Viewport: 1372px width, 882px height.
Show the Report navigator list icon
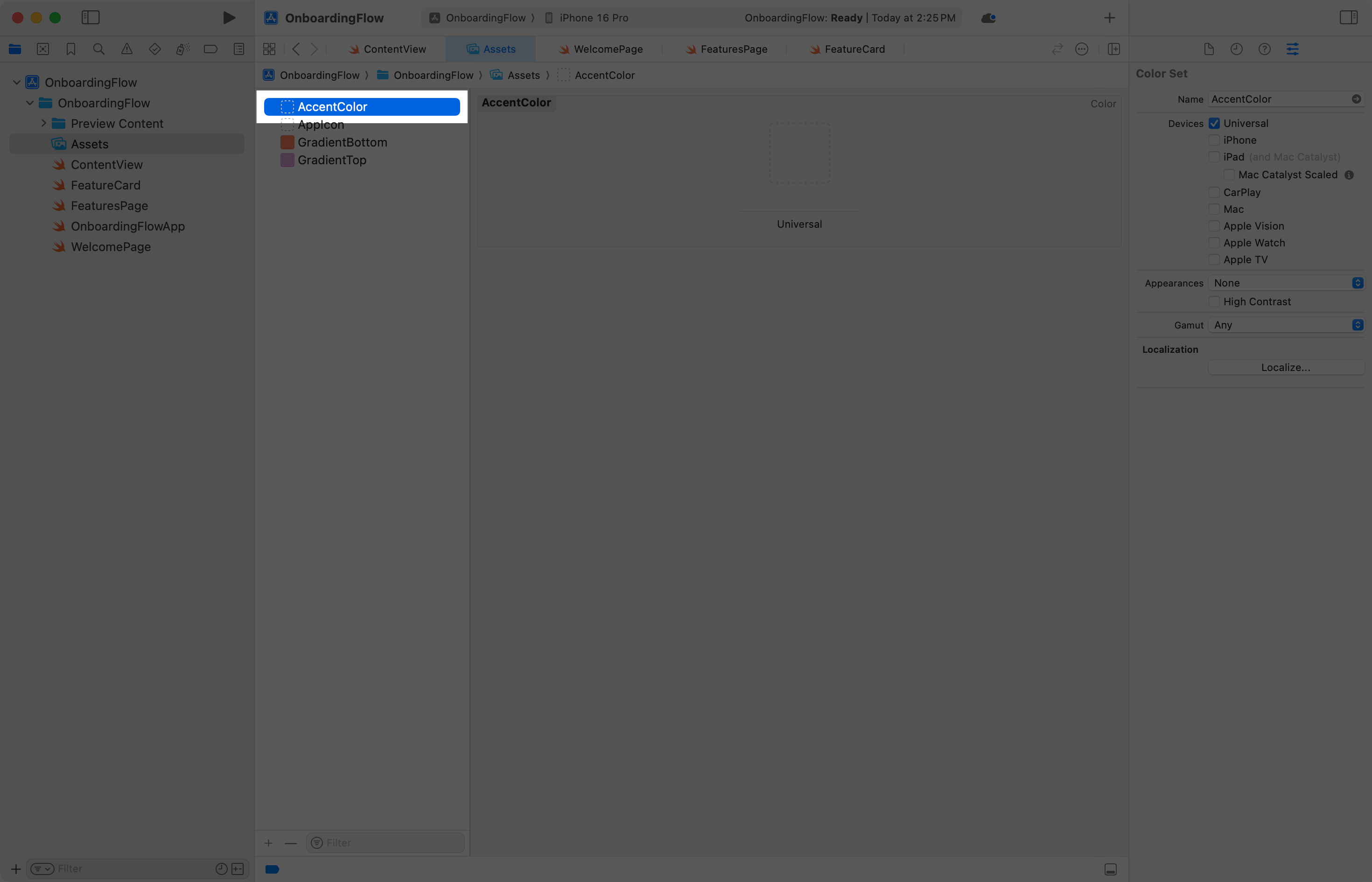tap(239, 49)
